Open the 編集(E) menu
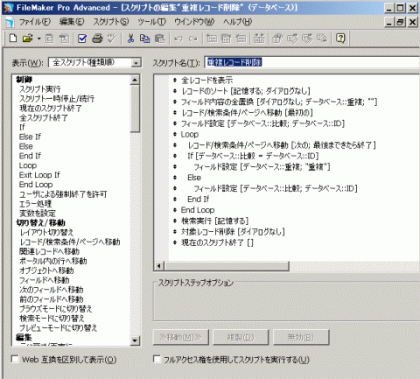Screen dimensions: 420x379 (x=72, y=22)
